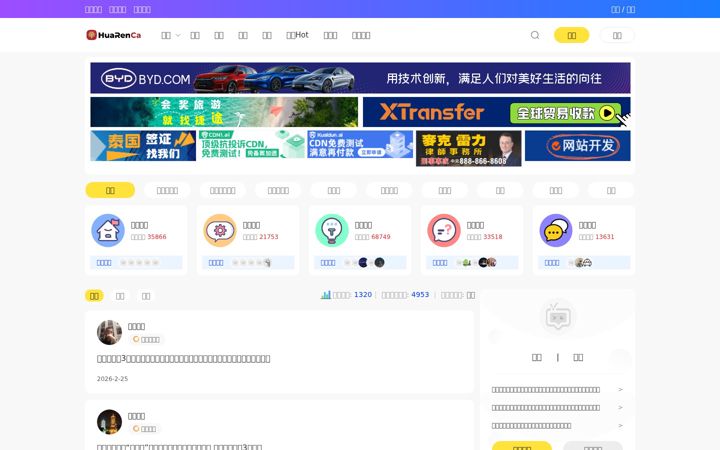Image resolution: width=720 pixels, height=450 pixels.
Task: Click the car avatar in the 13631 card
Action: point(587,263)
